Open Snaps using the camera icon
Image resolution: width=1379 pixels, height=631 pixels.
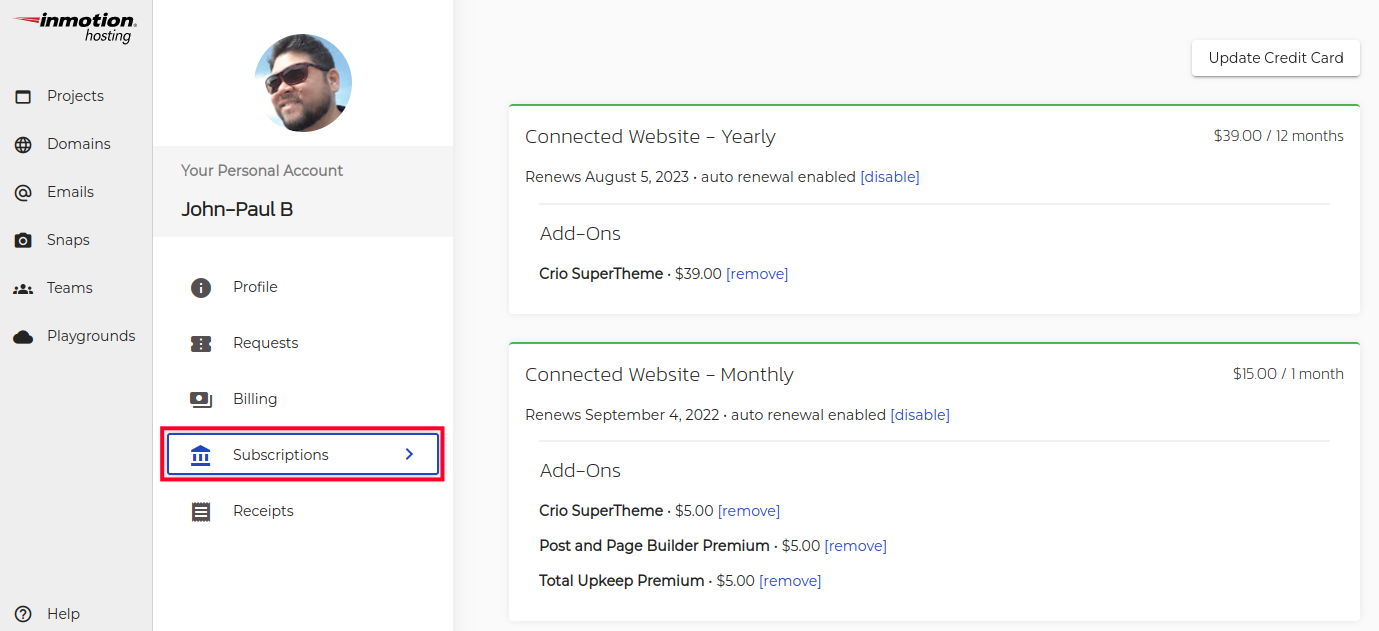pos(23,241)
